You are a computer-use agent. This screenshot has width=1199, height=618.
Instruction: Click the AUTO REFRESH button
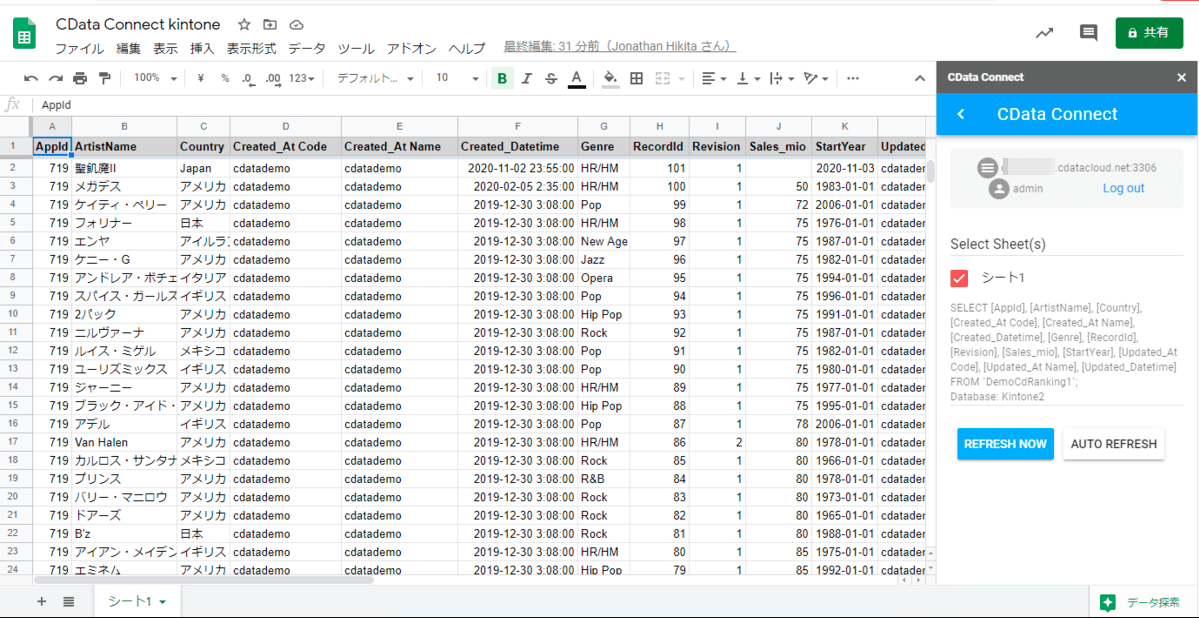coord(1113,444)
